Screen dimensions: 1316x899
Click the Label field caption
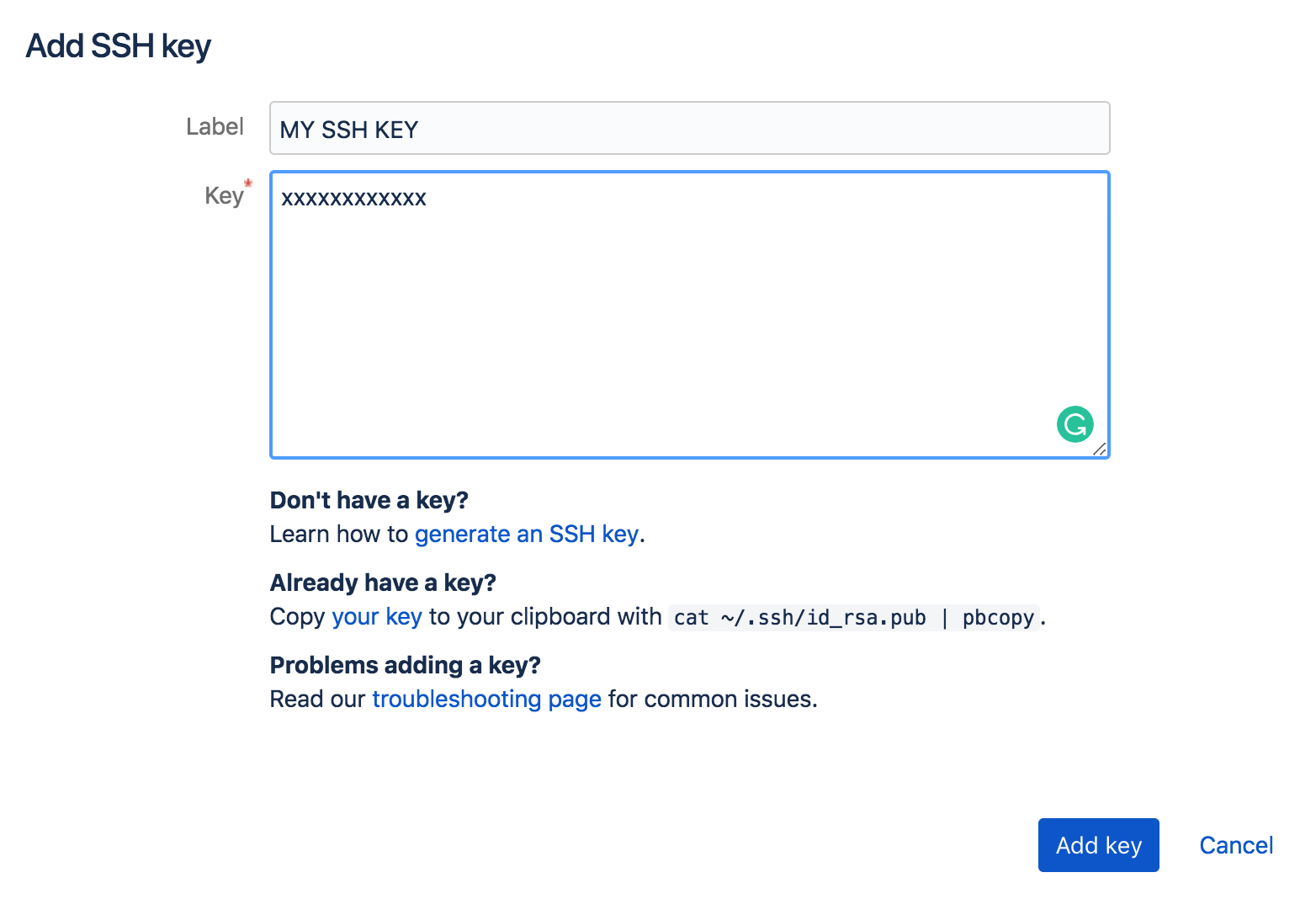215,127
